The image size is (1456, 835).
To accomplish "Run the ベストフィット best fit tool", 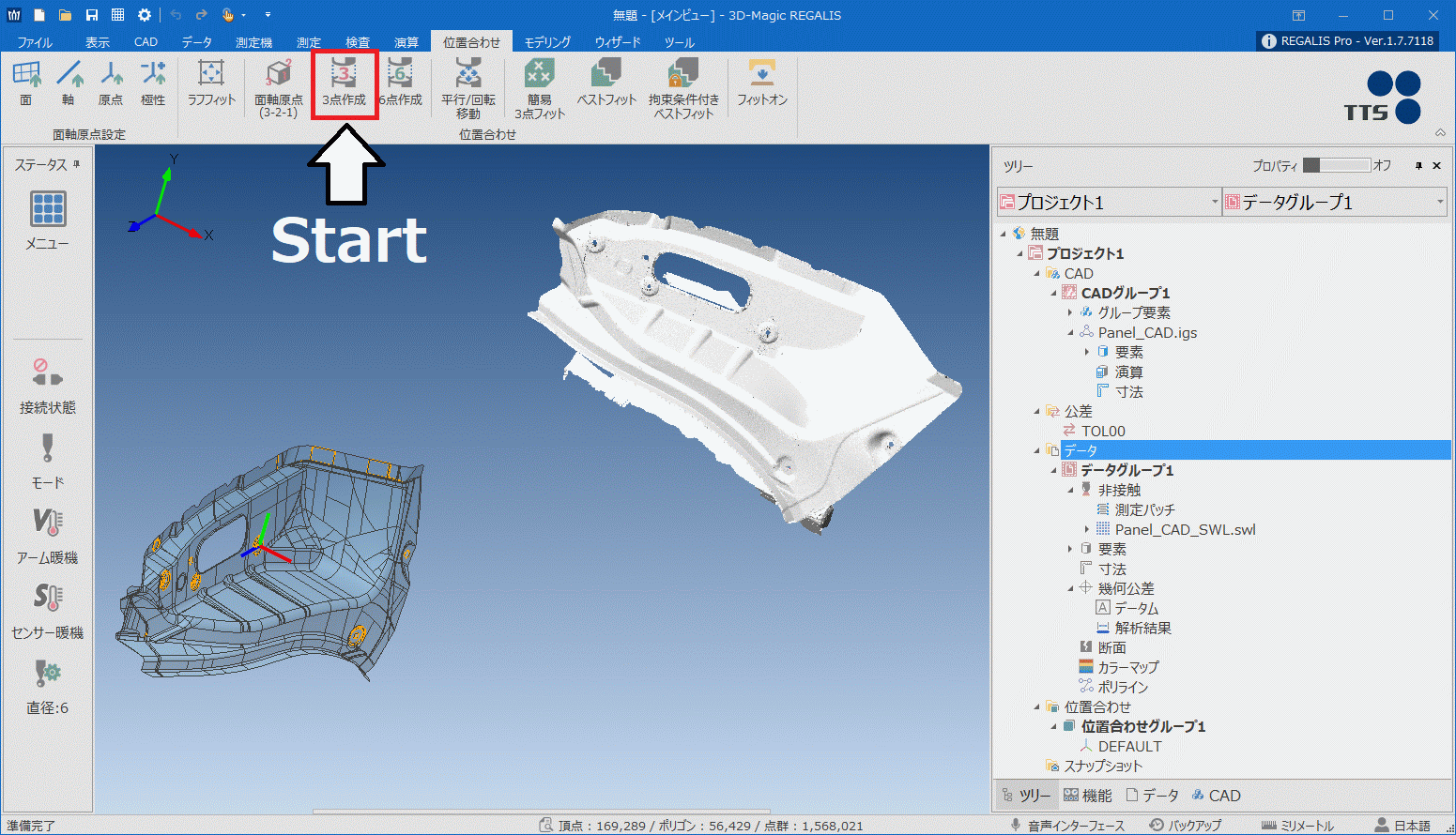I will point(606,83).
